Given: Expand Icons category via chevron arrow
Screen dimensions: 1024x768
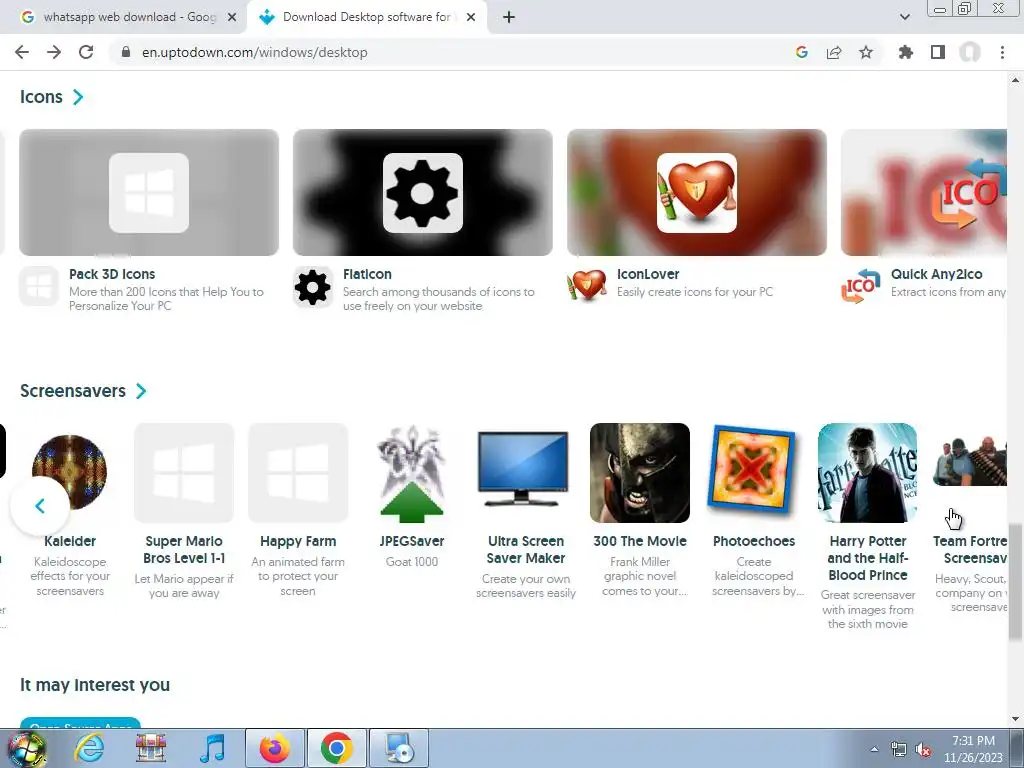Looking at the screenshot, I should click(78, 97).
